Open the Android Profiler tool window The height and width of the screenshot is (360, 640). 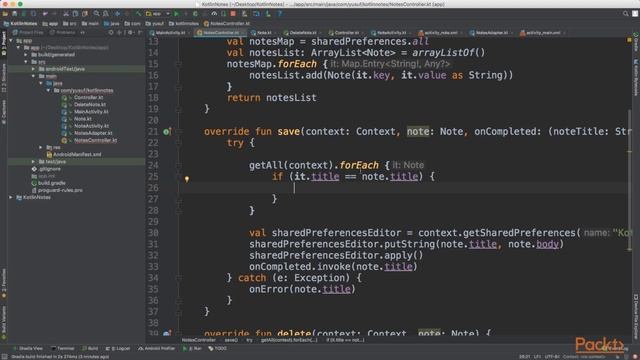tap(156, 349)
